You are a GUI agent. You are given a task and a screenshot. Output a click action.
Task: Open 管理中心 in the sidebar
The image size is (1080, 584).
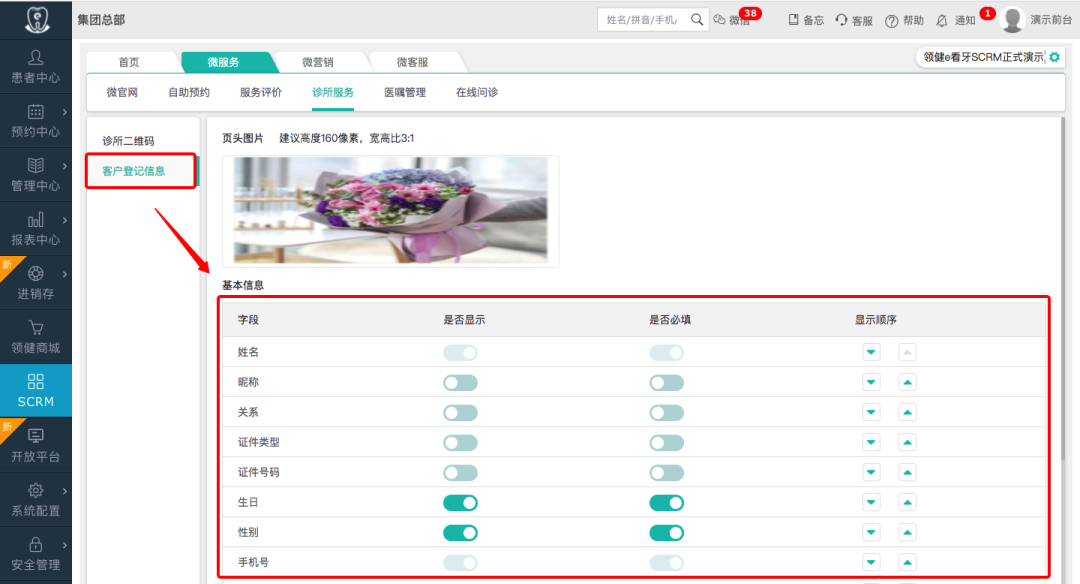36,175
